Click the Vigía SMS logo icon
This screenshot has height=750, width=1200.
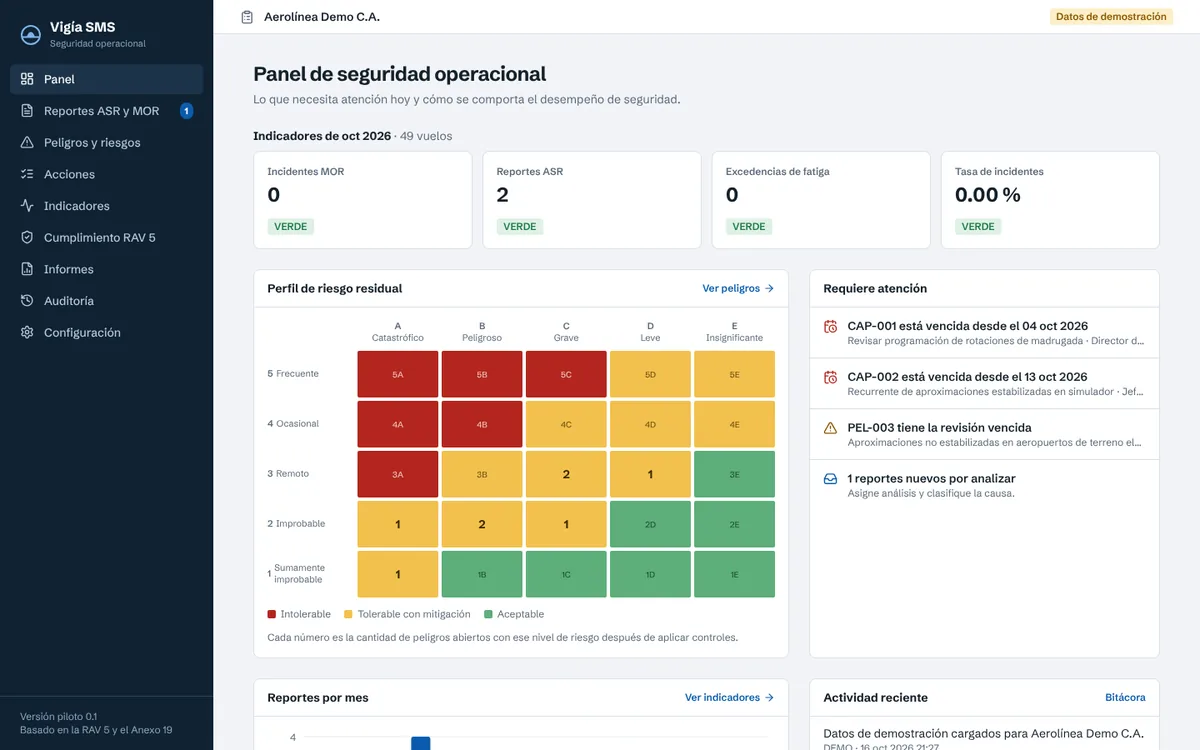point(31,35)
